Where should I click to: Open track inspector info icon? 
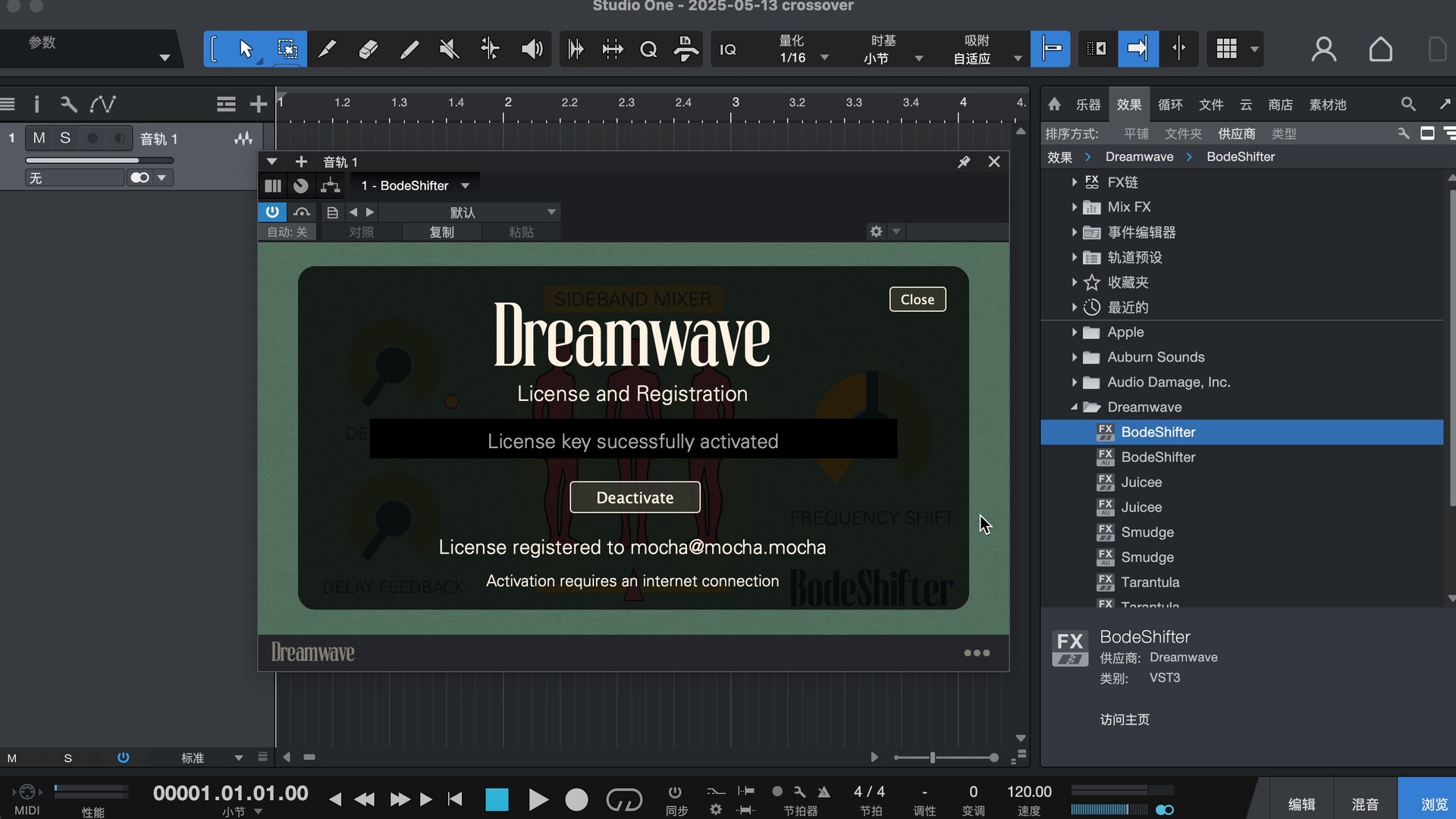[x=36, y=104]
